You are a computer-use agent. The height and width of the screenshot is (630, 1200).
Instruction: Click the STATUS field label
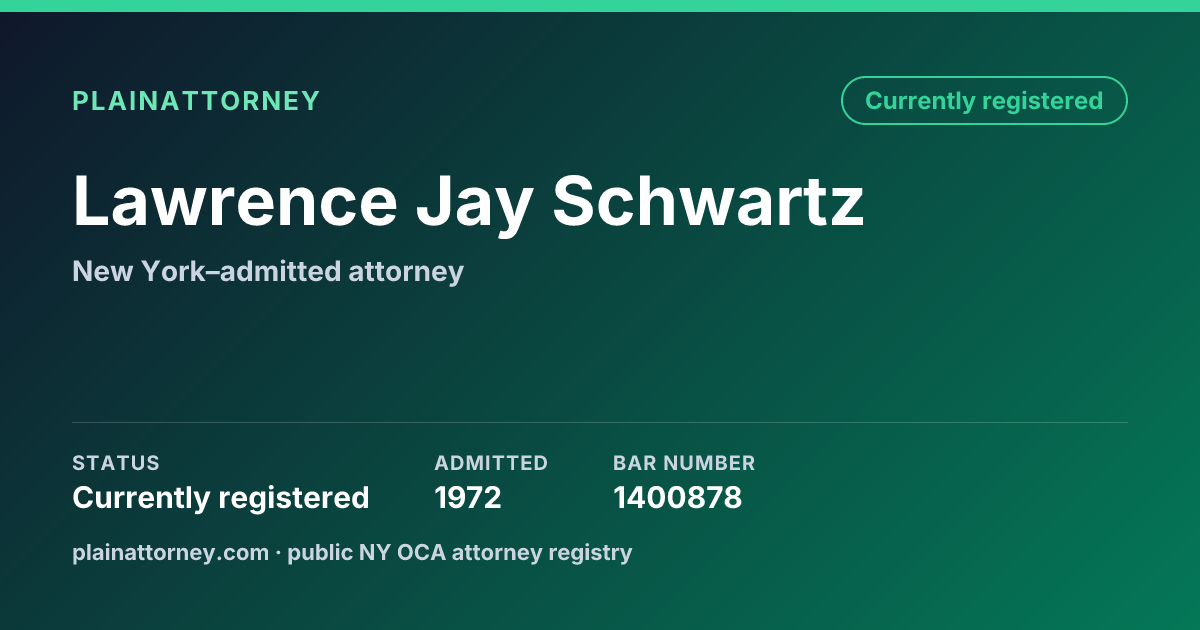pyautogui.click(x=116, y=463)
